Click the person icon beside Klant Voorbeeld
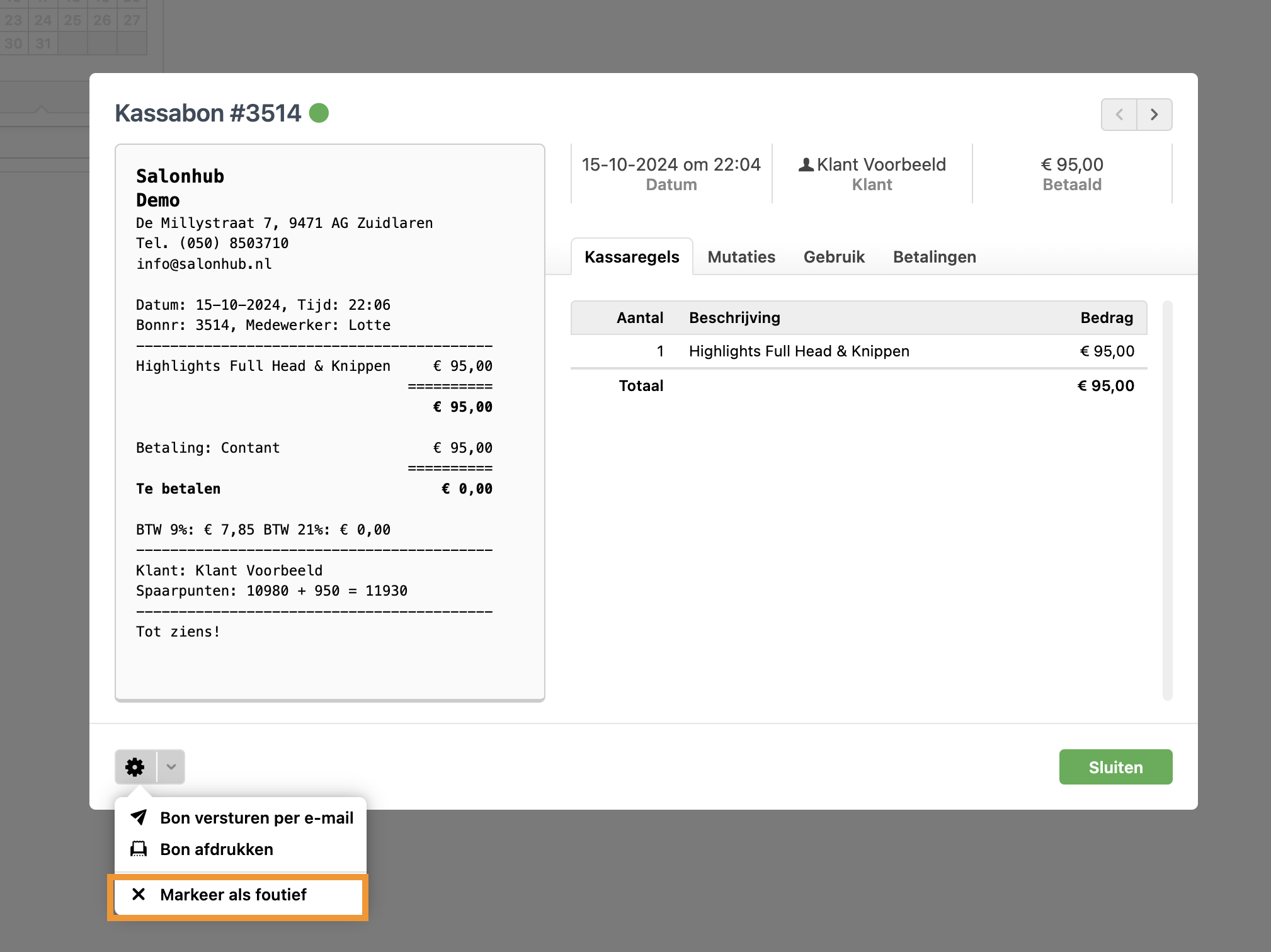The image size is (1271, 952). point(806,165)
